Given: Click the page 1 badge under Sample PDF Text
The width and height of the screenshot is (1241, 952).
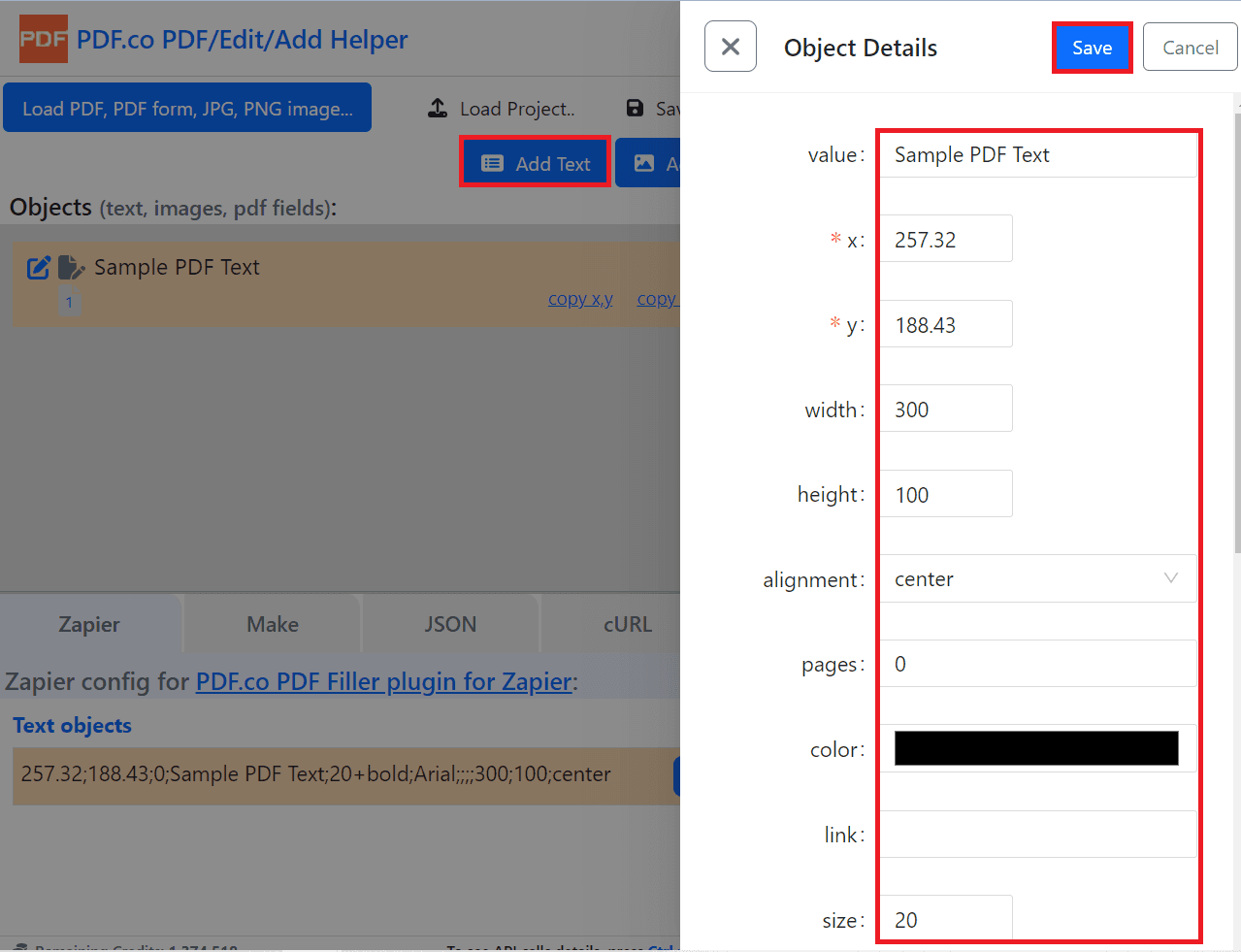Looking at the screenshot, I should (69, 302).
